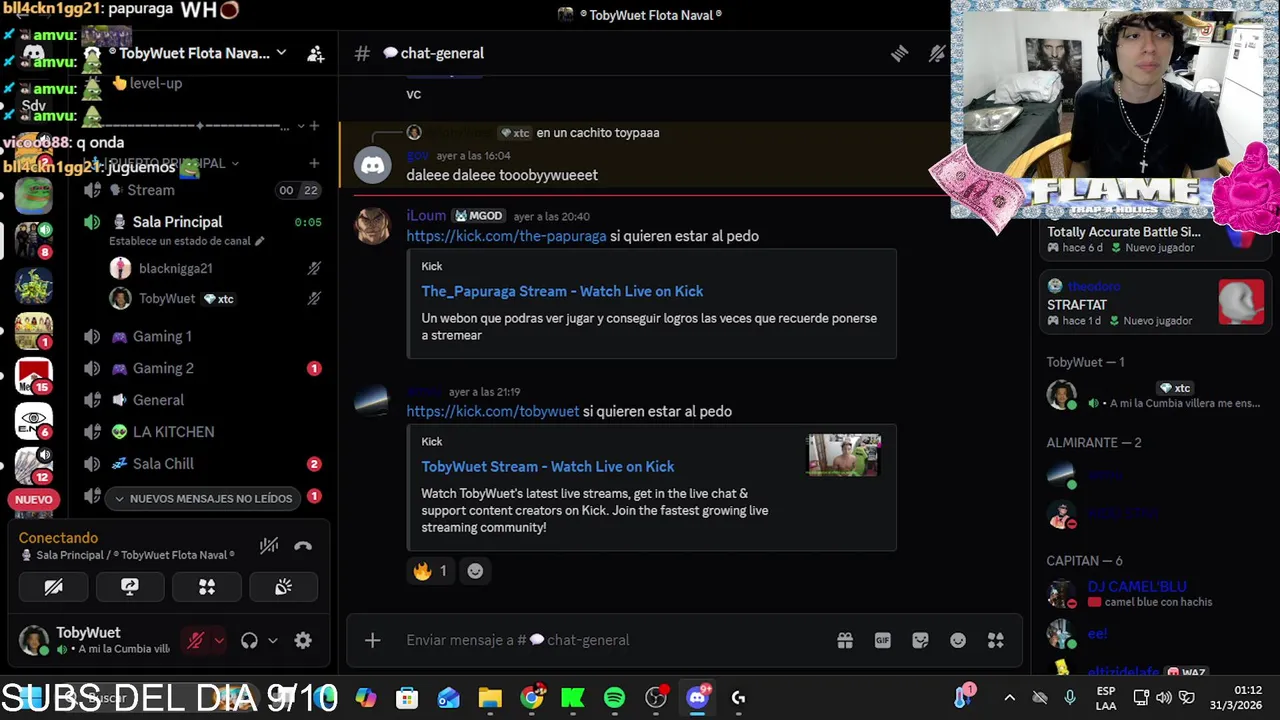This screenshot has height=720, width=1280.
Task: Select the red server icon with badge 15
Action: (33, 375)
